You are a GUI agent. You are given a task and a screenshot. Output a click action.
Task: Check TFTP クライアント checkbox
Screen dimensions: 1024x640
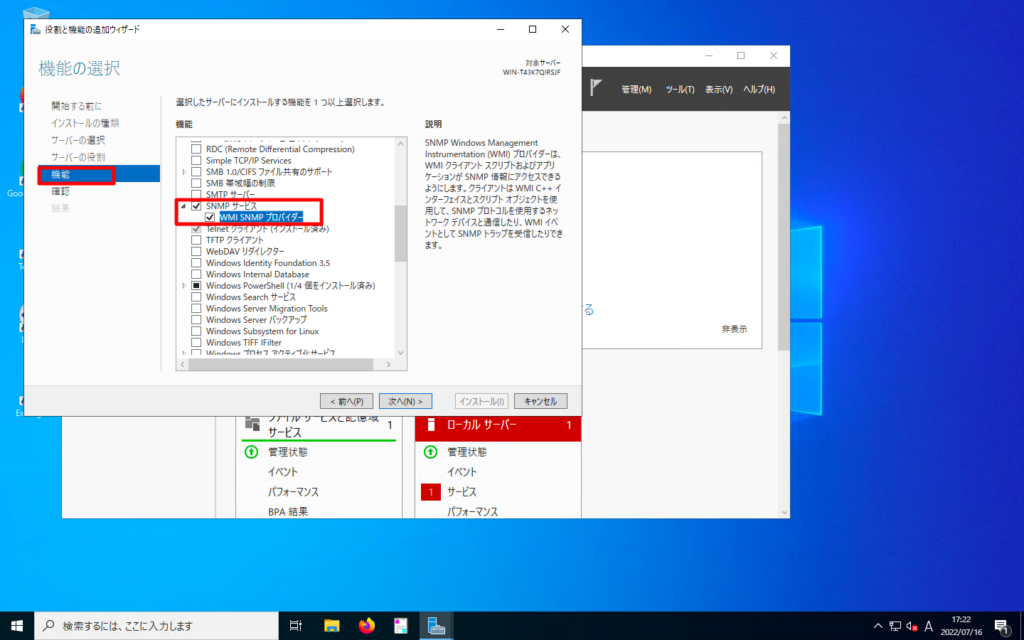(196, 240)
